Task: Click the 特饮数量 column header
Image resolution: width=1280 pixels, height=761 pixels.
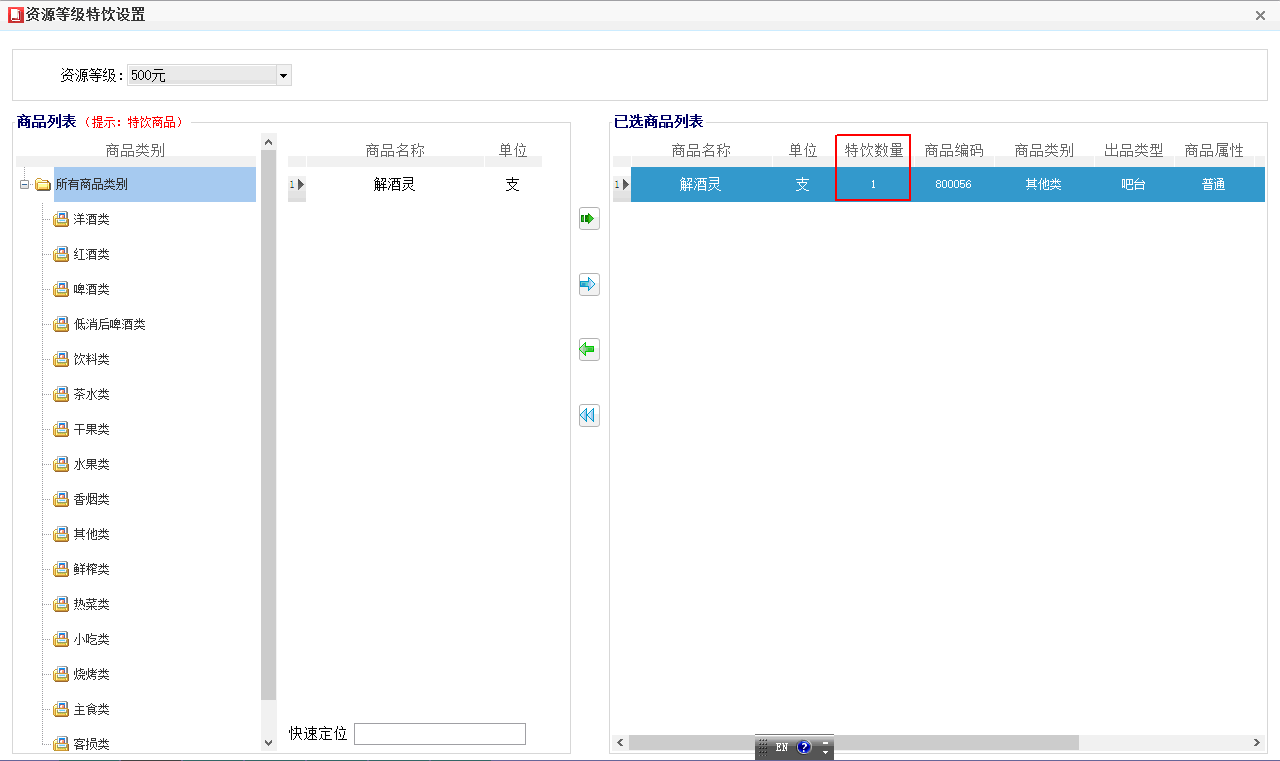Action: click(x=874, y=150)
